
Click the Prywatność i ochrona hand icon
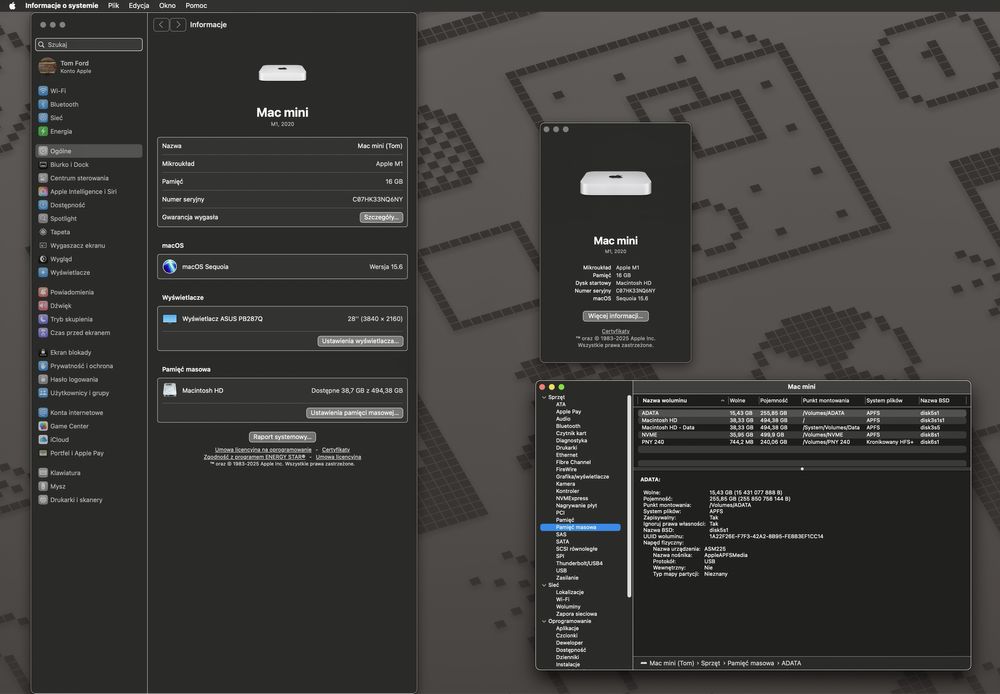pos(43,365)
